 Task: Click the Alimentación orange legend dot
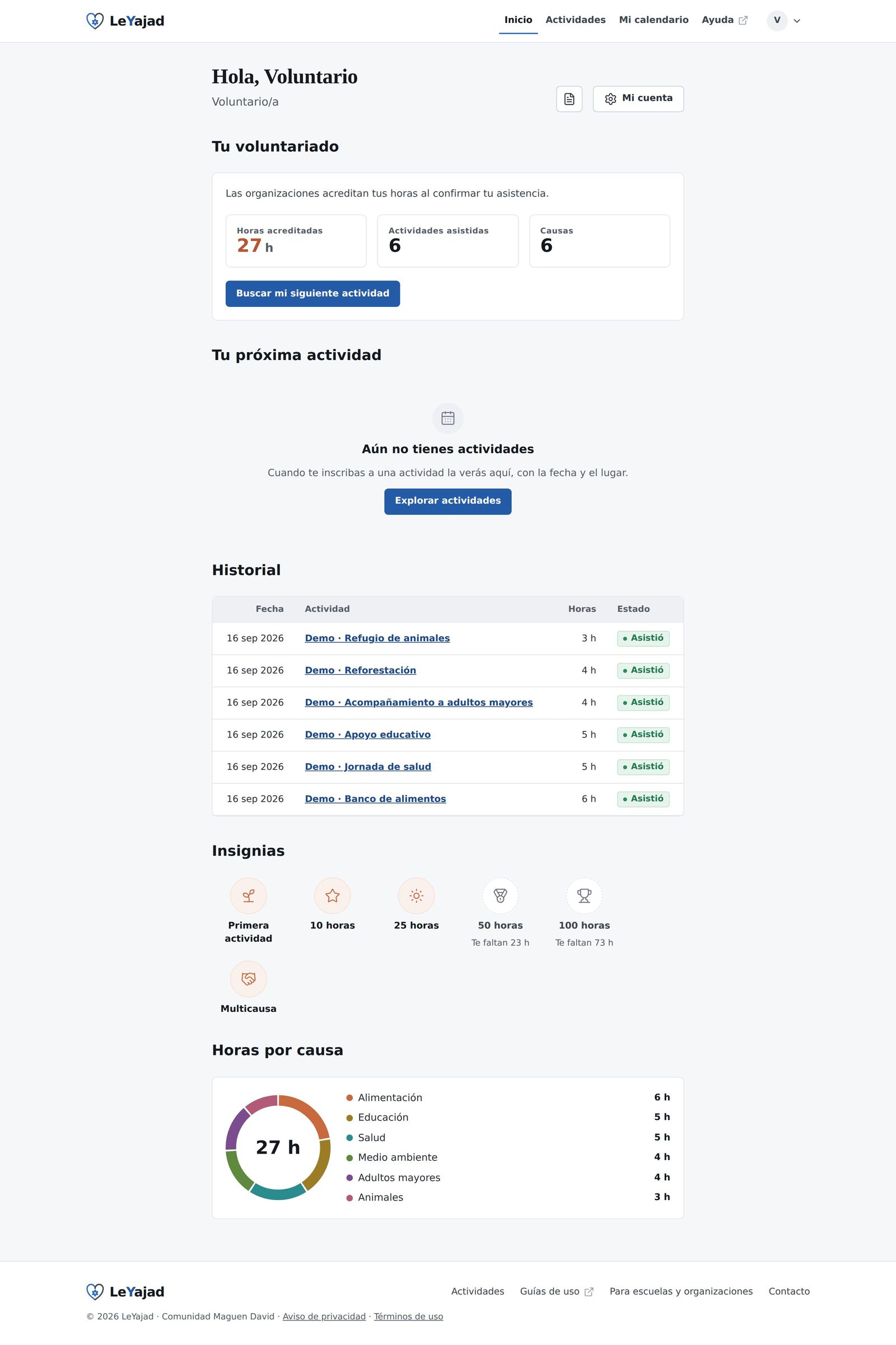[x=349, y=1098]
